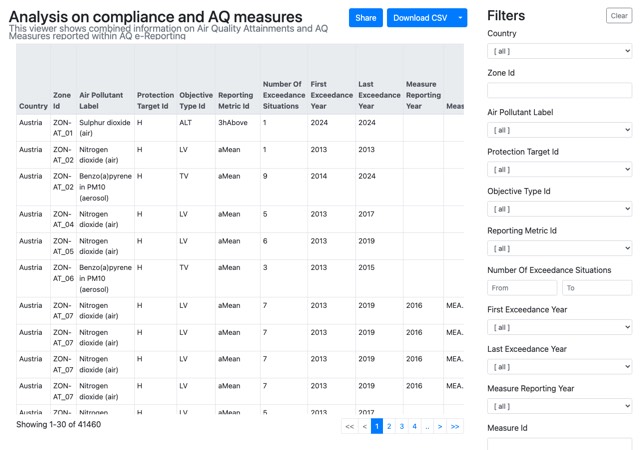Click 'Showing 1-30 of 41460' status text

(58, 424)
